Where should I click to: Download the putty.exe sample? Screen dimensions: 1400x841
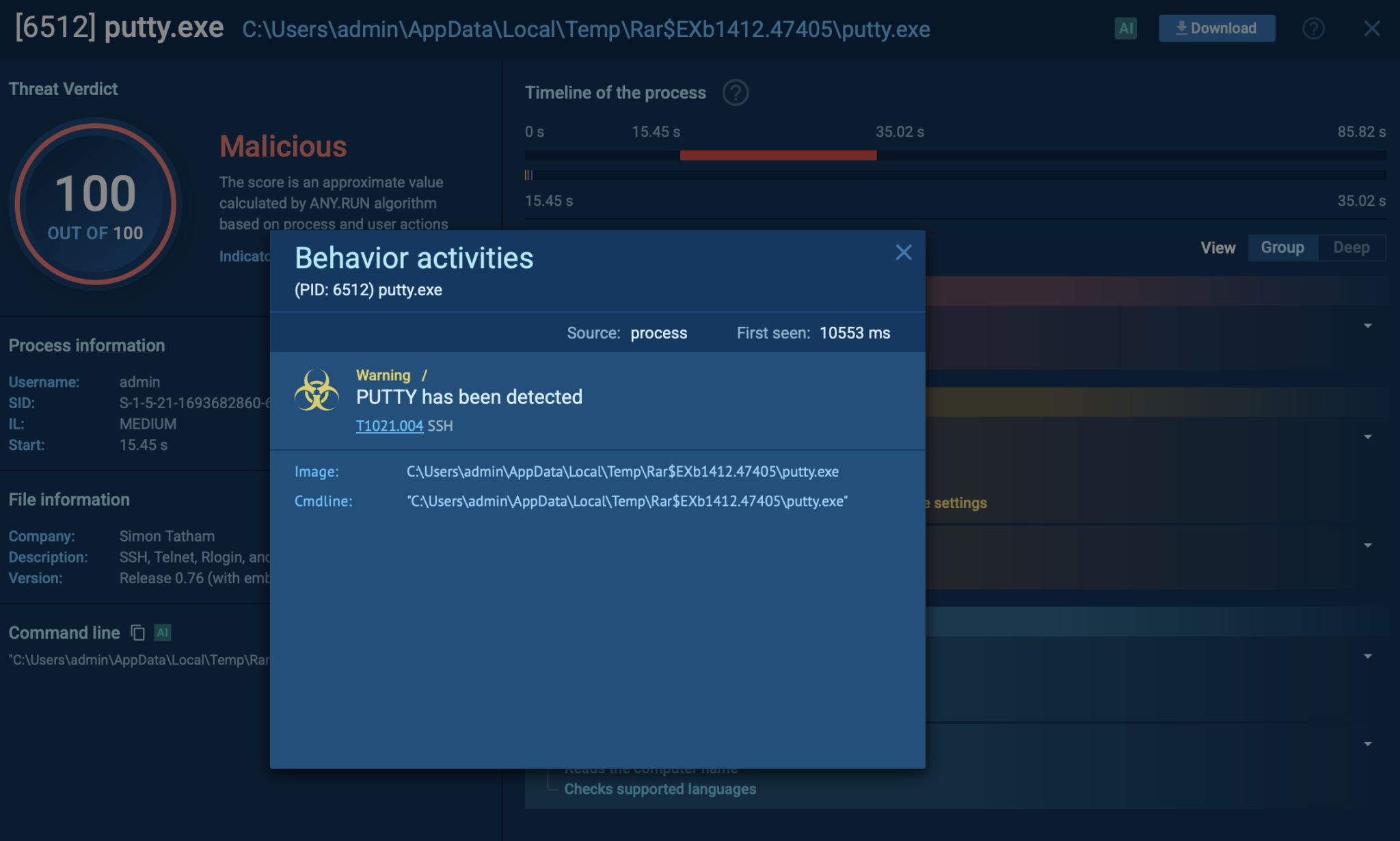point(1216,28)
